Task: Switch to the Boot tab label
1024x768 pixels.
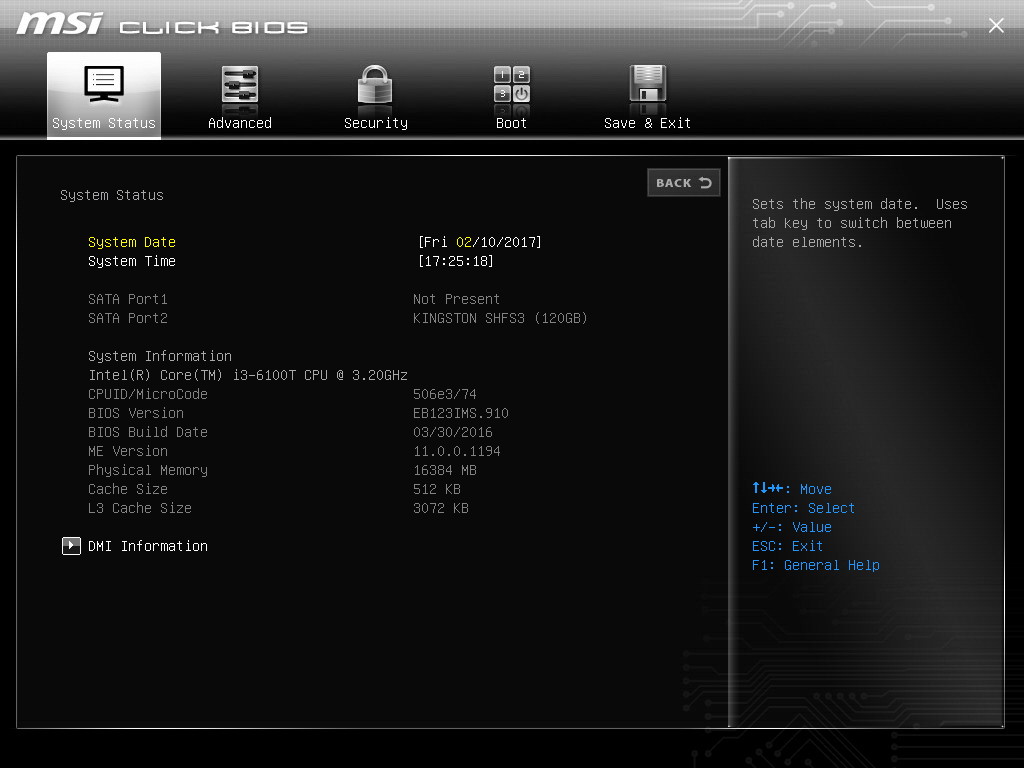Action: [x=511, y=123]
